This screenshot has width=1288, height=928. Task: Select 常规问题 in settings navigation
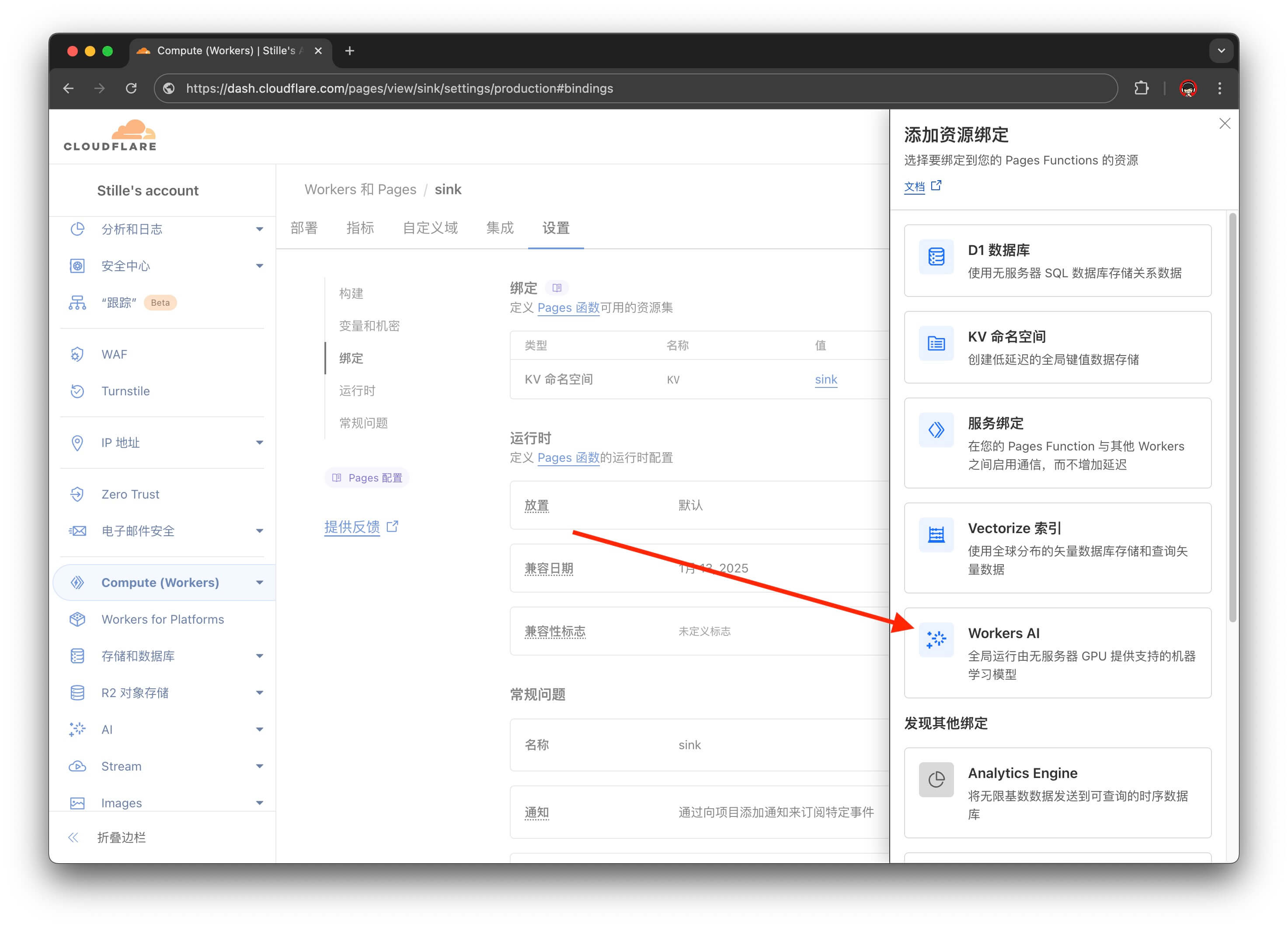click(363, 423)
